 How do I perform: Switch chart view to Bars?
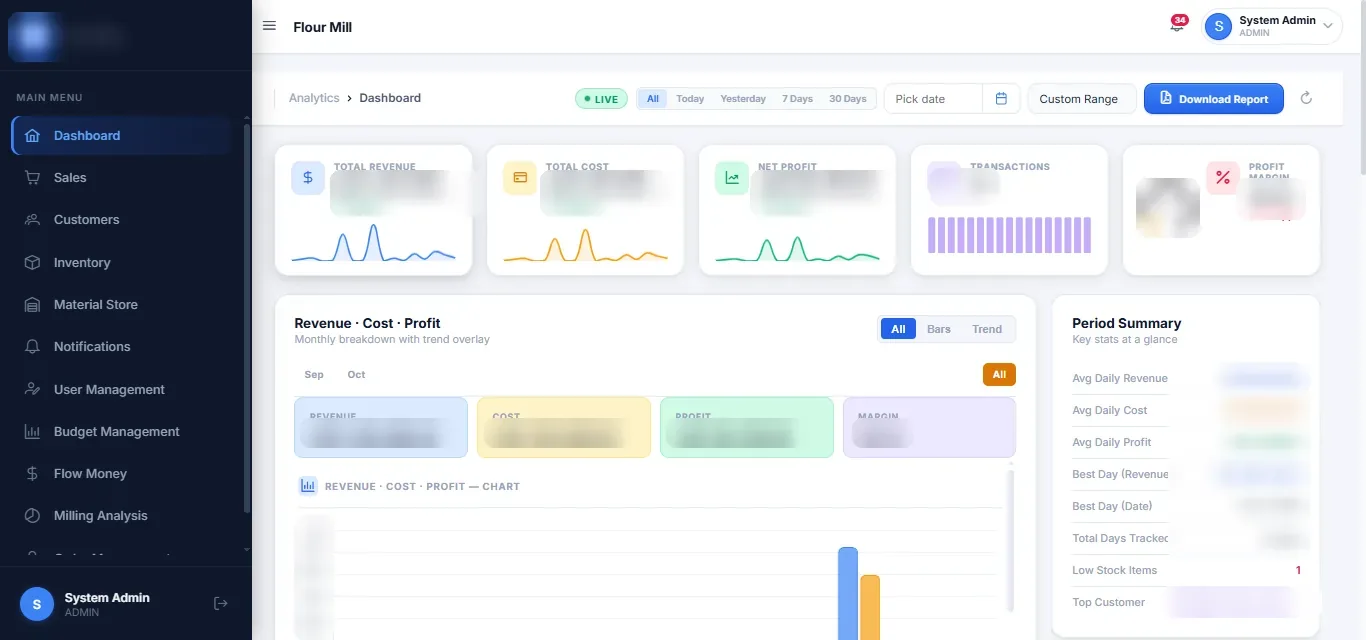point(939,329)
